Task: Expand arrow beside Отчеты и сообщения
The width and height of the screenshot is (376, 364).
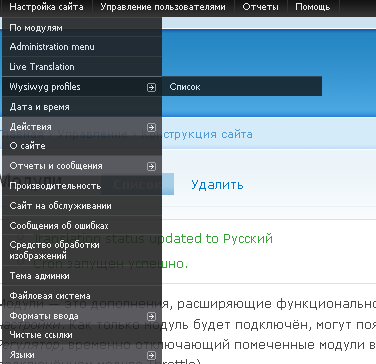Action: click(151, 166)
